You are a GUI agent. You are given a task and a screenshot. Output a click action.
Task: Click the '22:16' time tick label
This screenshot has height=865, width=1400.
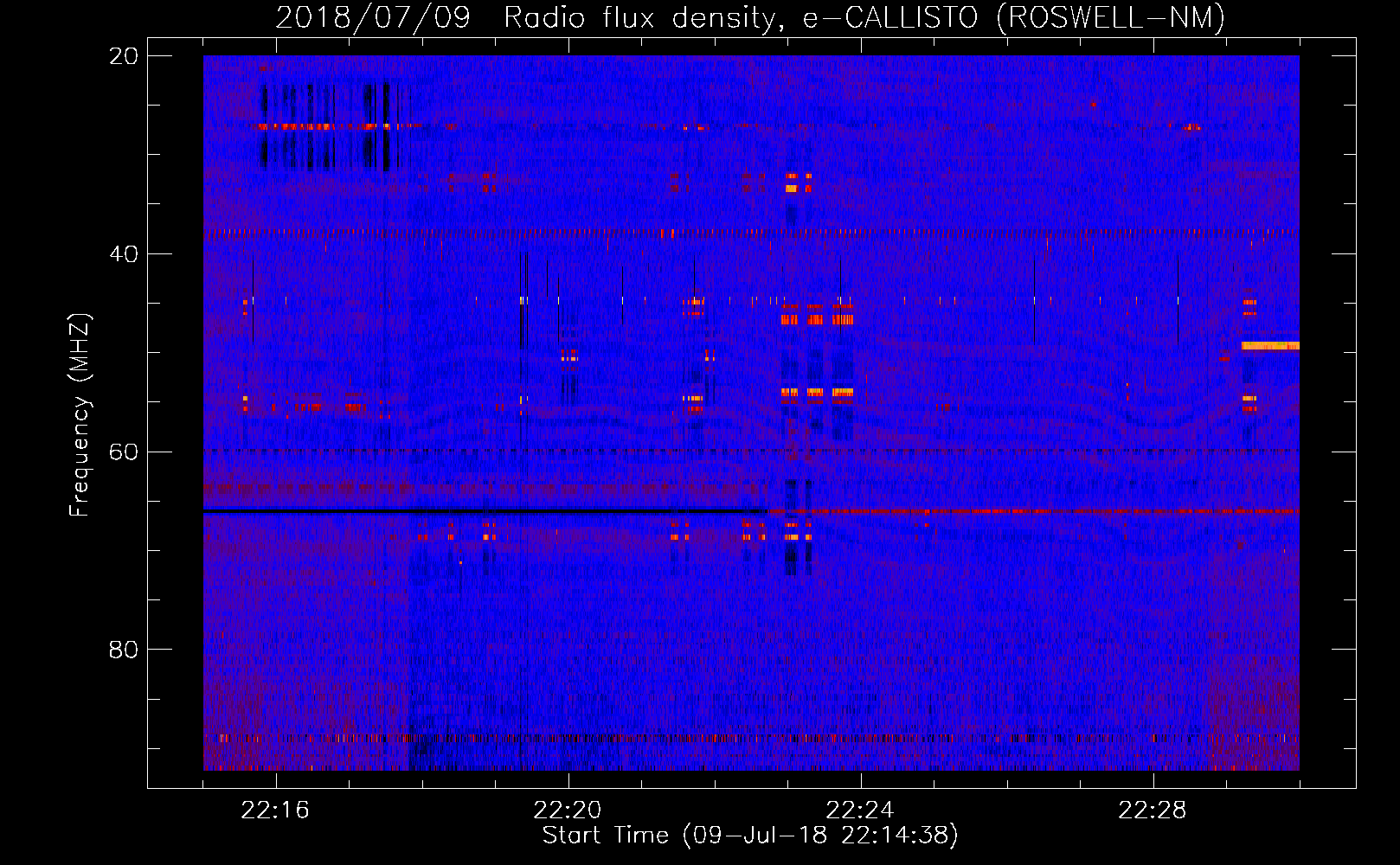coord(275,811)
